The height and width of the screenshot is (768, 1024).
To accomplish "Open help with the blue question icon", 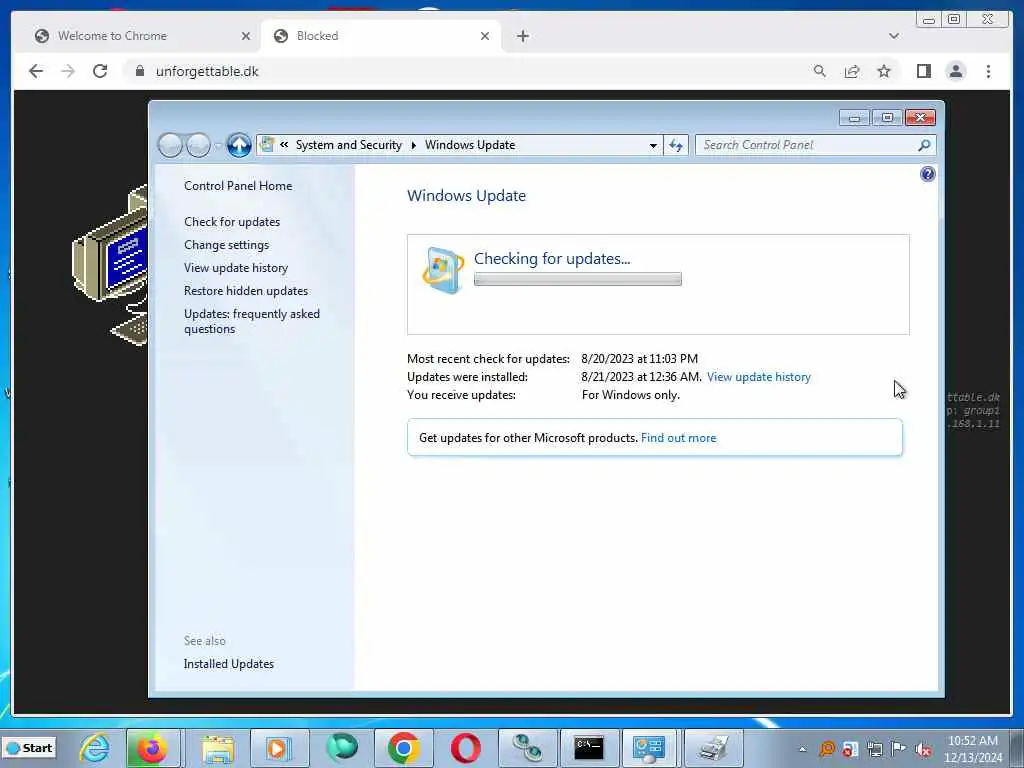I will tap(927, 174).
